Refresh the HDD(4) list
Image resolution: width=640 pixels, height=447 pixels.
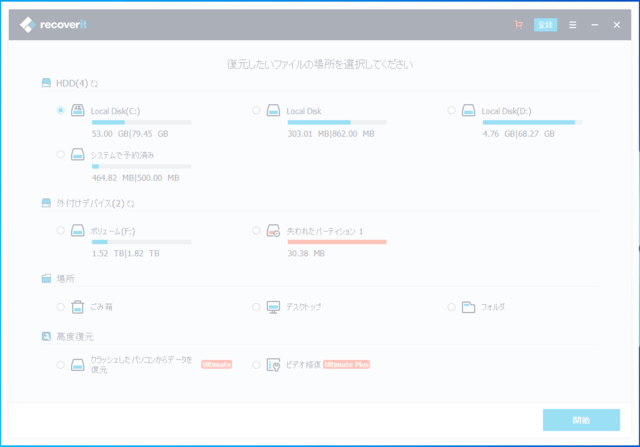pos(94,83)
